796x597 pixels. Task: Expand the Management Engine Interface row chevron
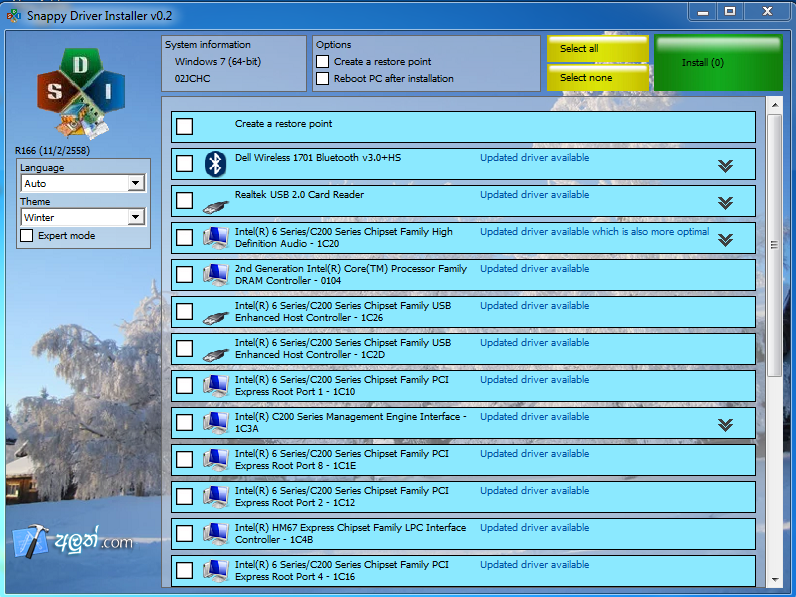pyautogui.click(x=725, y=425)
